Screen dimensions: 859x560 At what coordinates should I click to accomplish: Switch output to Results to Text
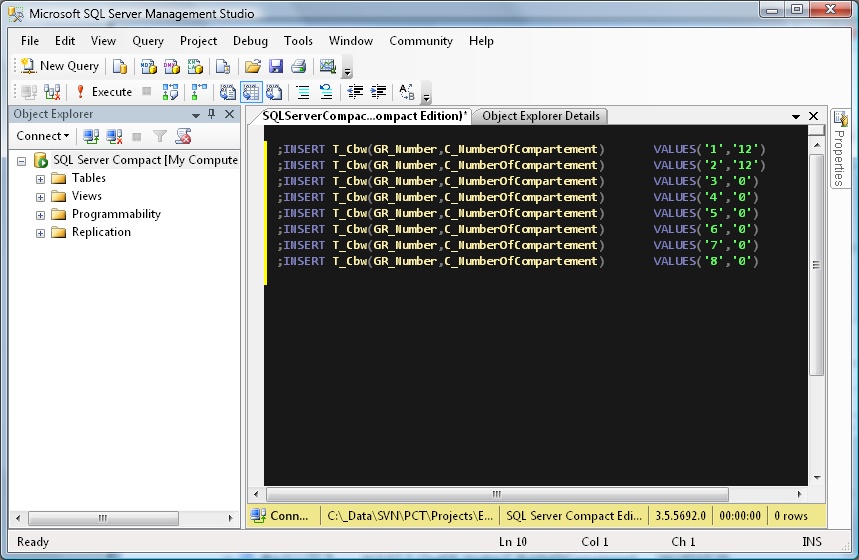click(x=227, y=92)
